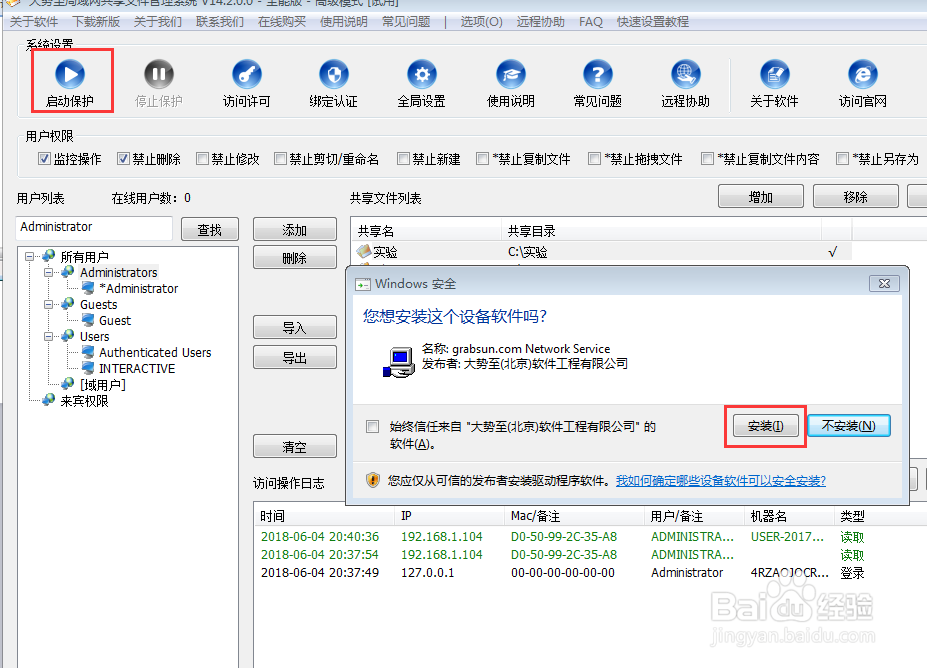
Task: Click the shield warning icon in dialog
Action: [372, 480]
